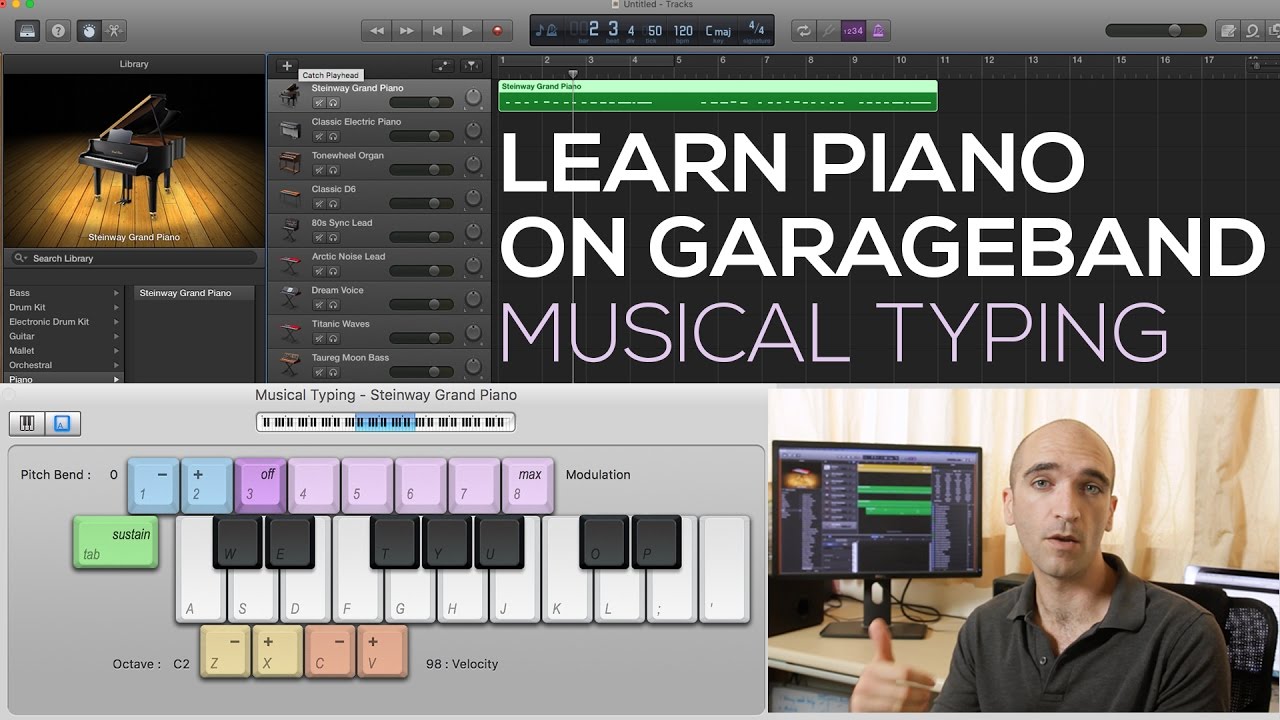
Task: Select the Titanic Waves track icon
Action: [x=290, y=332]
